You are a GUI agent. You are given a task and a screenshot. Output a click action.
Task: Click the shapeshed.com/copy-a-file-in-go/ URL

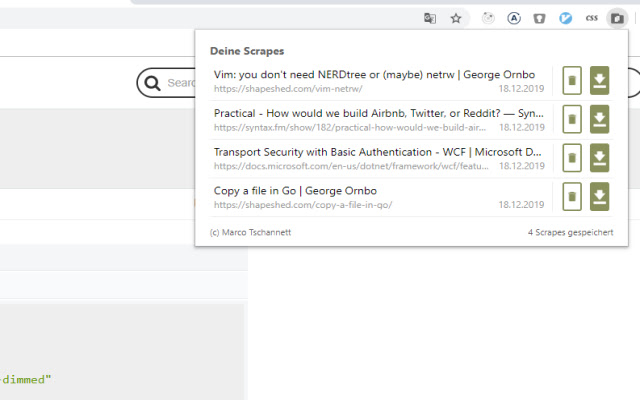pyautogui.click(x=303, y=205)
